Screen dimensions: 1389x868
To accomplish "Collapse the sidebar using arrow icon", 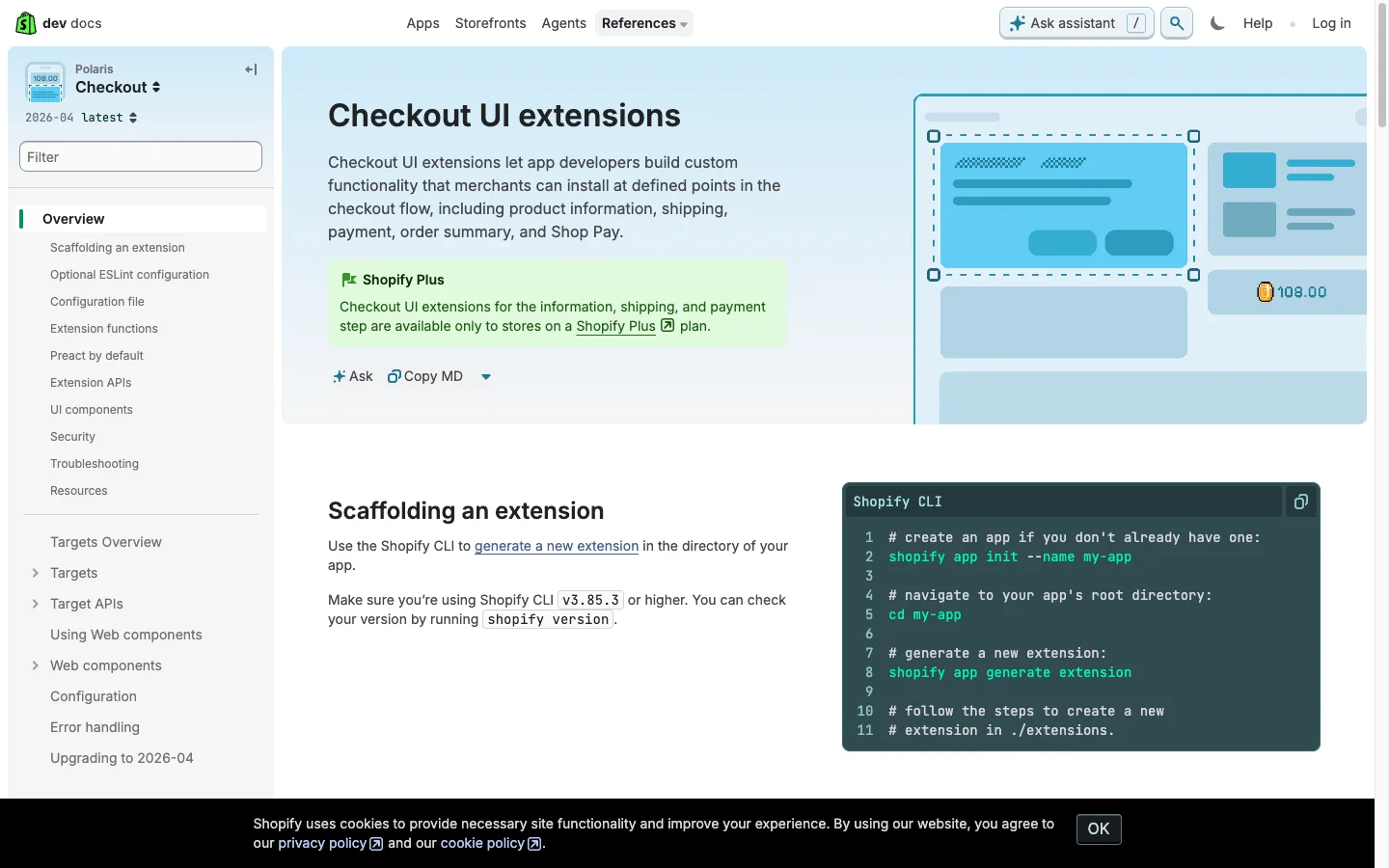I will click(251, 69).
